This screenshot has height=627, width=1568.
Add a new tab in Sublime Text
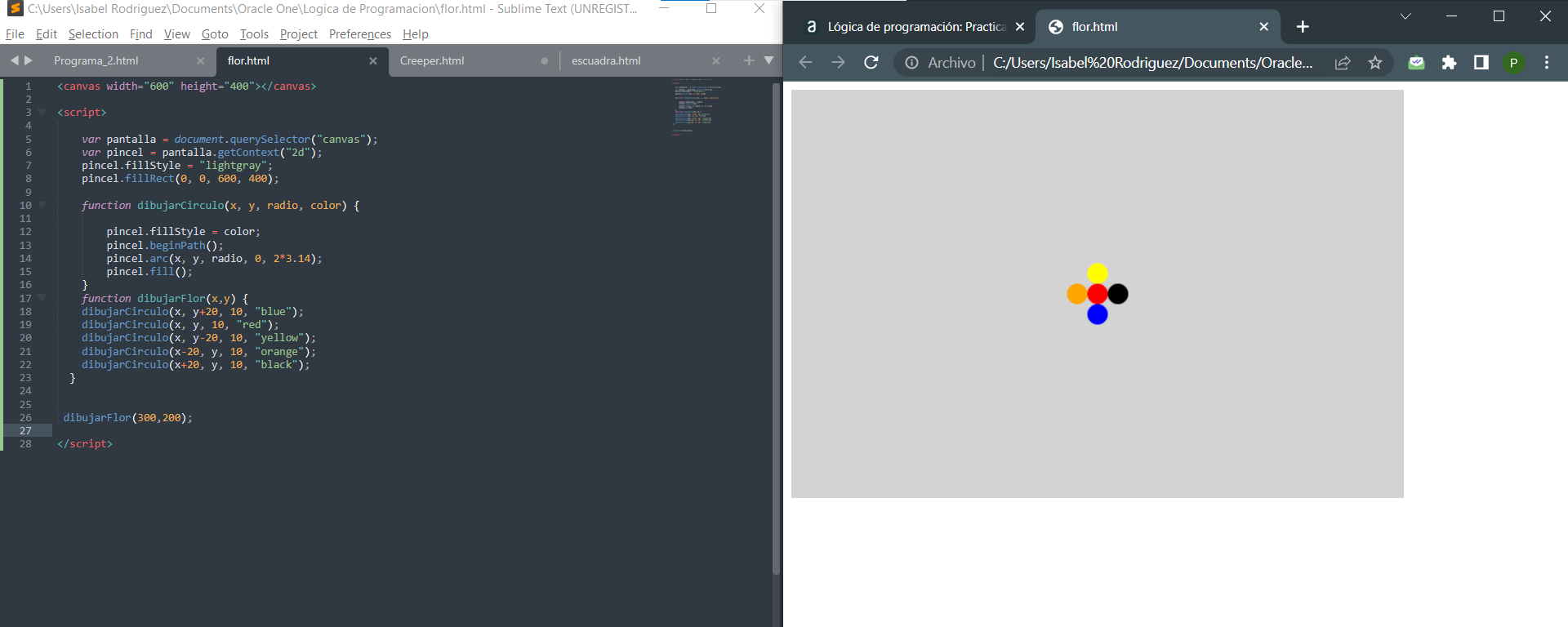[x=749, y=60]
